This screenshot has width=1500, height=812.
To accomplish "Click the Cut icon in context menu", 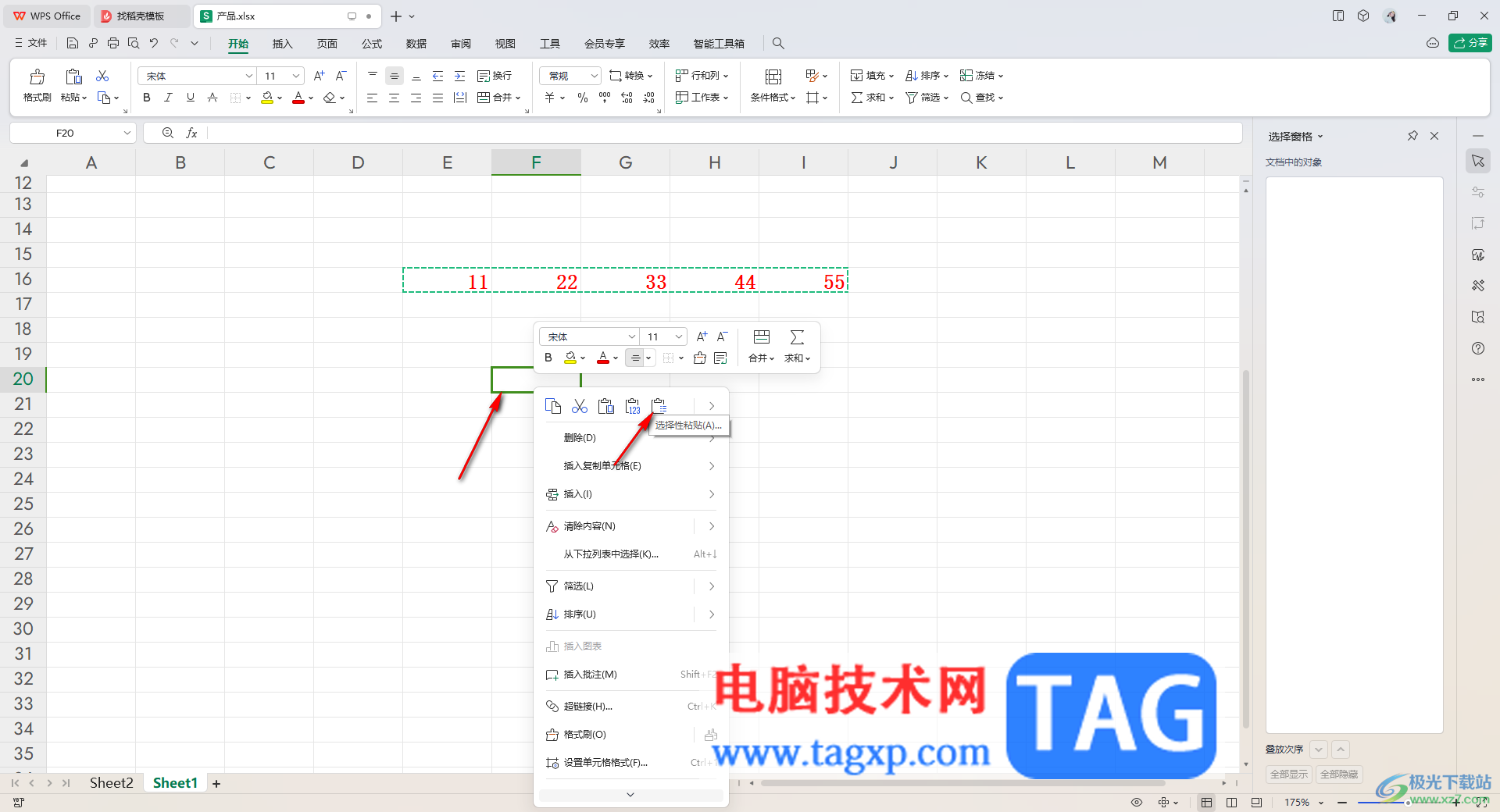I will pos(580,406).
